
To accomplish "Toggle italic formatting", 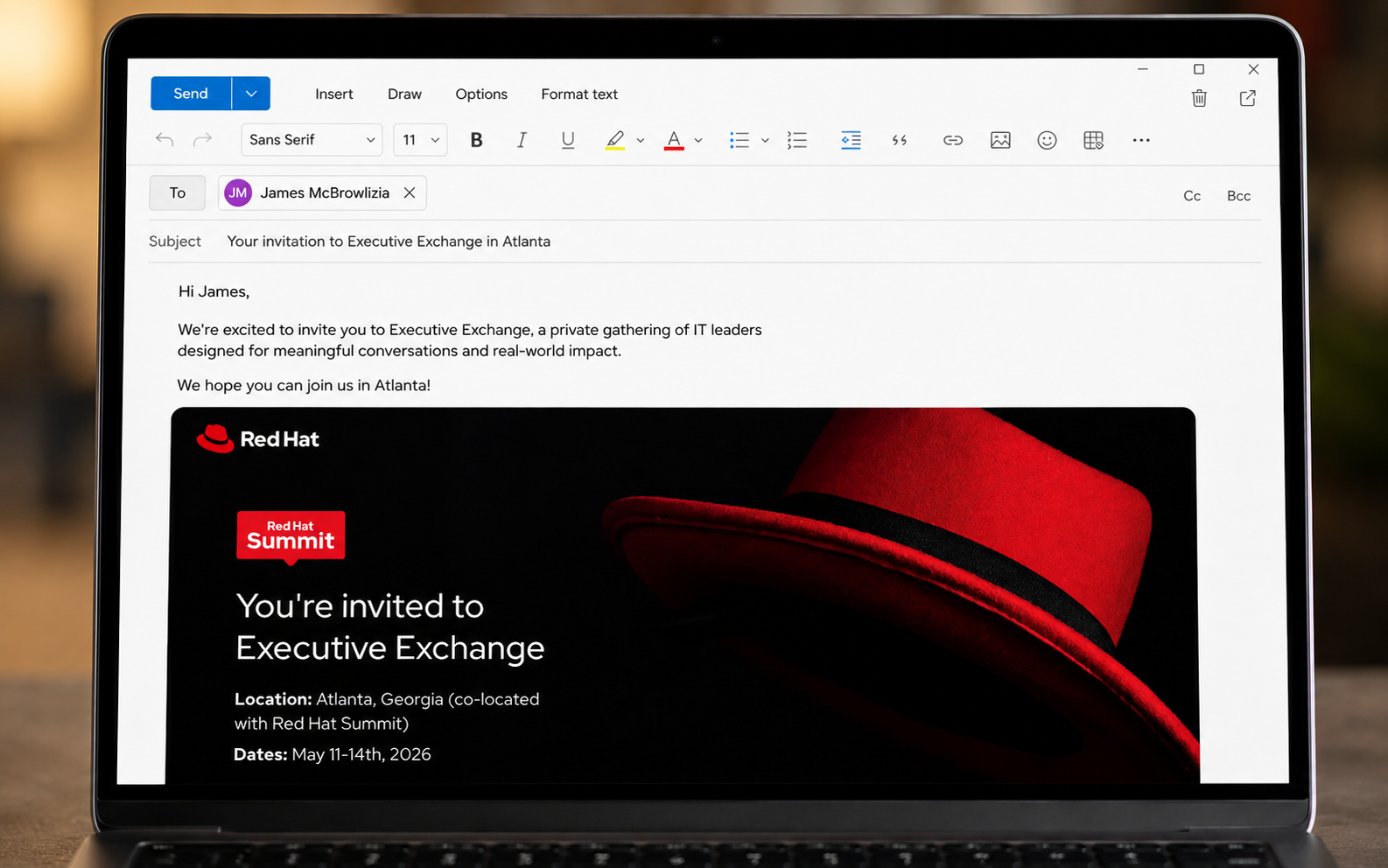I will tap(522, 140).
